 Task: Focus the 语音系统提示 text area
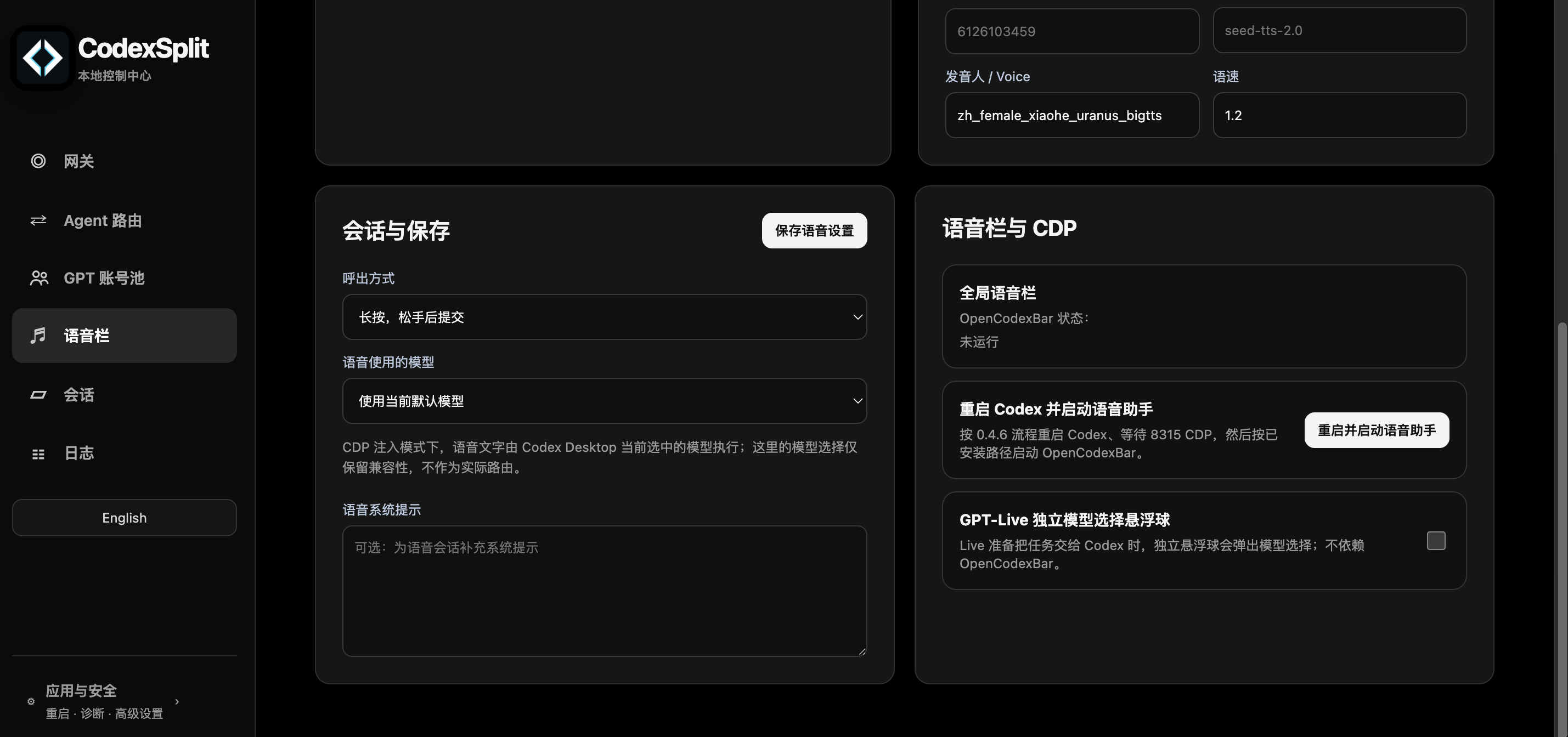tap(605, 591)
